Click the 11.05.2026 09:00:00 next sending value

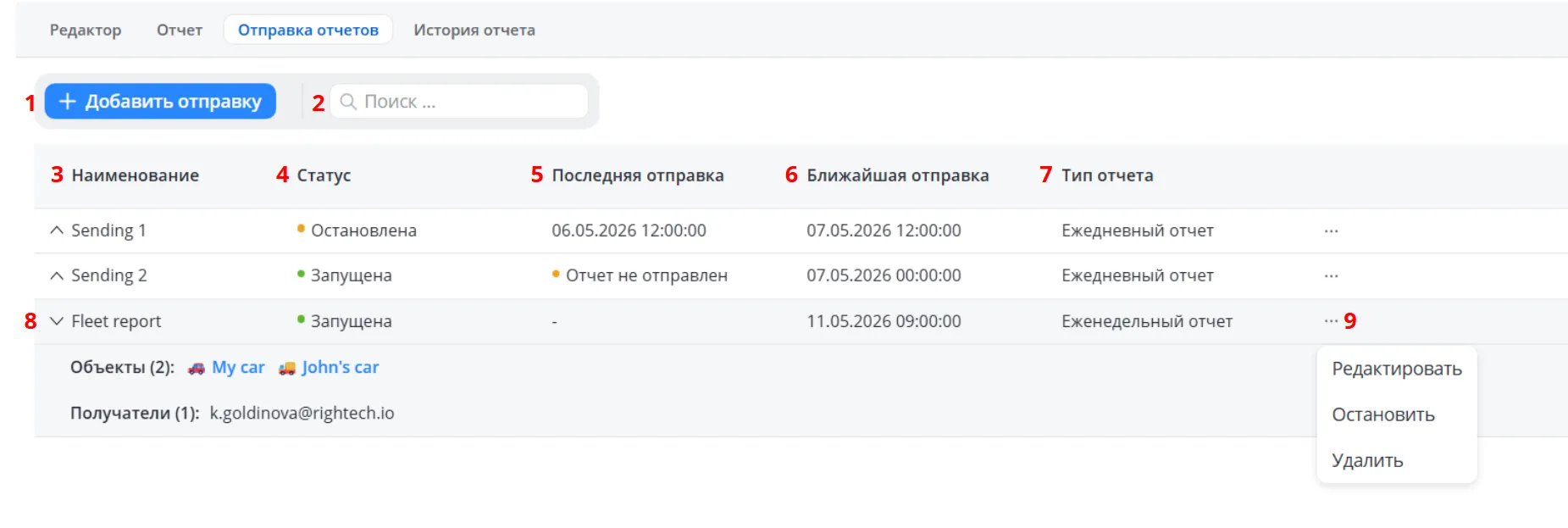pyautogui.click(x=884, y=321)
